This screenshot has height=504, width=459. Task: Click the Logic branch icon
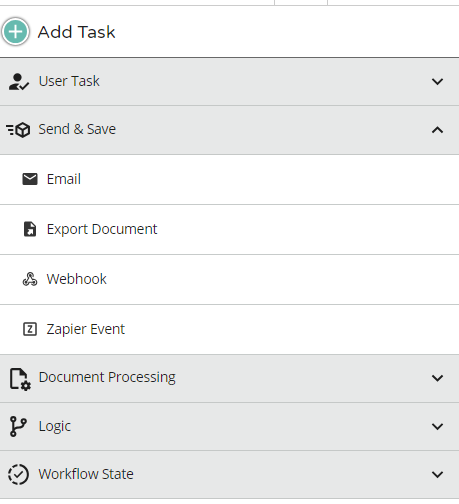[18, 426]
